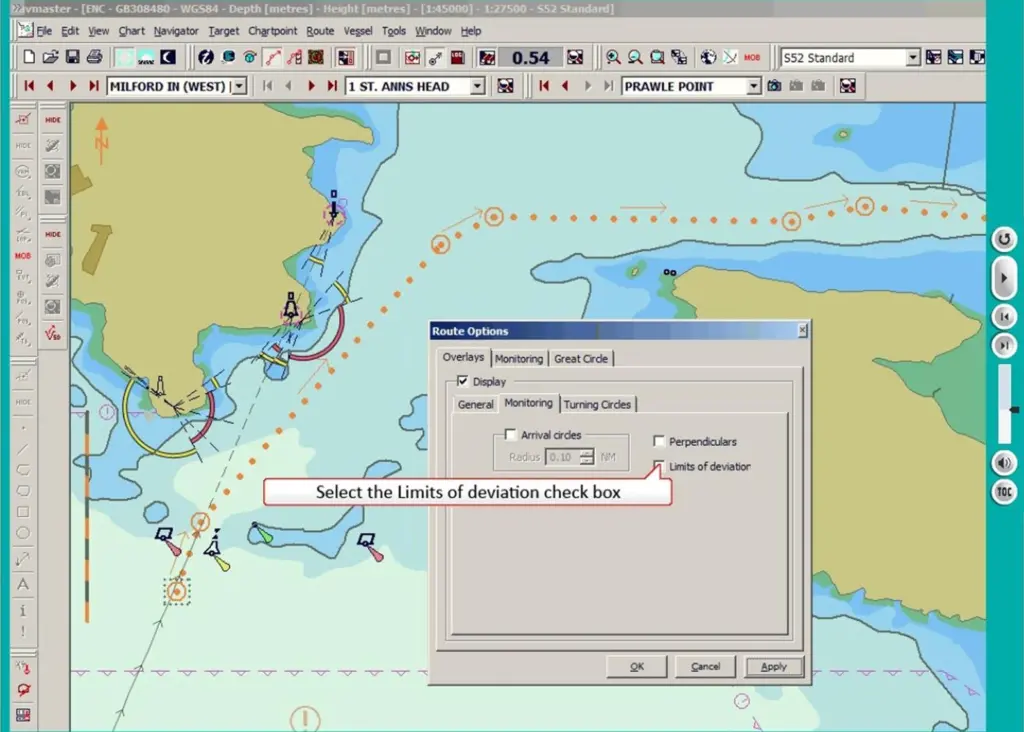Switch to the Overlays tab
The image size is (1024, 732).
(463, 357)
